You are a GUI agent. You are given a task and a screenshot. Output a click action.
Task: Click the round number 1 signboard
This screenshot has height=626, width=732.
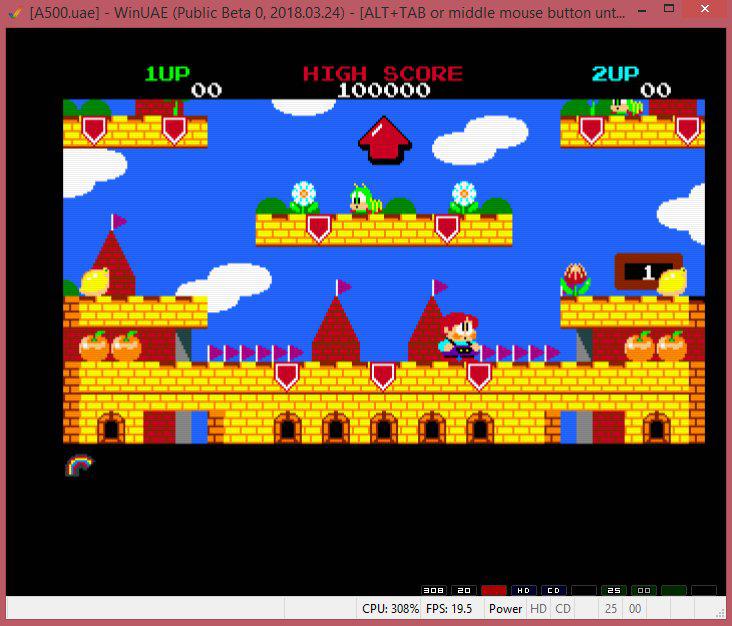pyautogui.click(x=648, y=272)
